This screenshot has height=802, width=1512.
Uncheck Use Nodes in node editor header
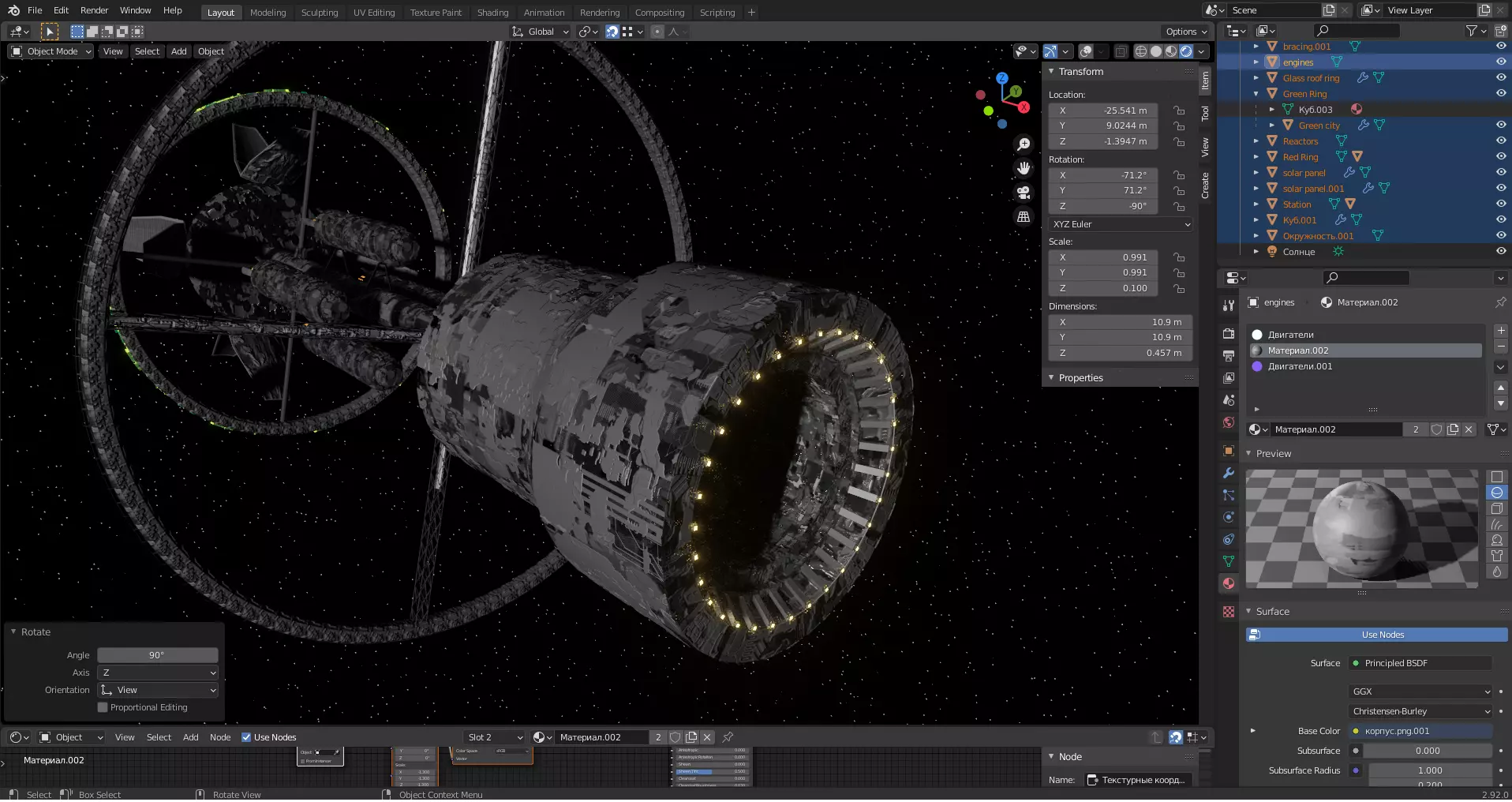click(x=246, y=737)
